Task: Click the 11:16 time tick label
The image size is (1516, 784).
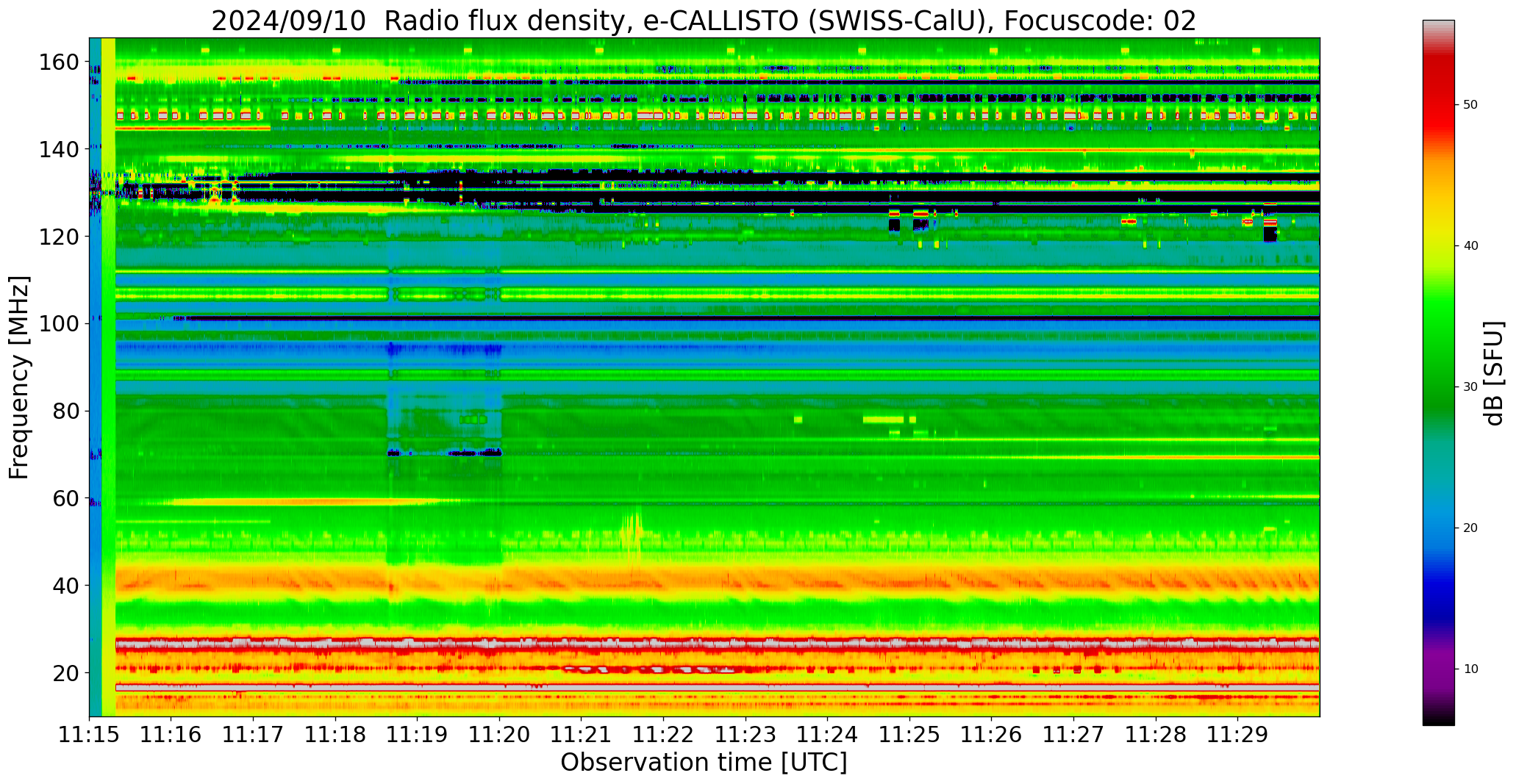Action: 171,735
